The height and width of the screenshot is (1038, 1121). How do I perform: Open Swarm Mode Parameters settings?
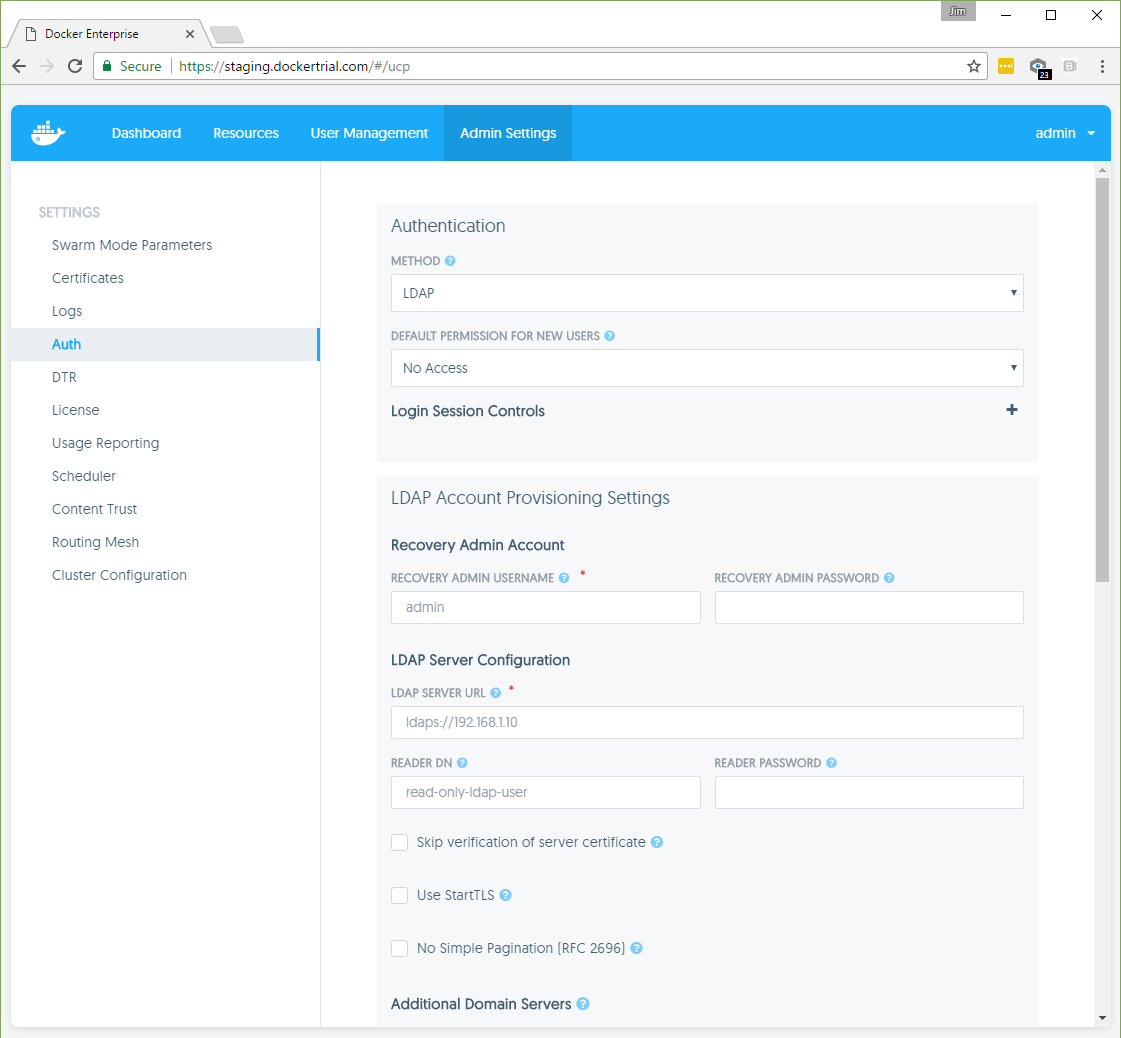(x=132, y=245)
